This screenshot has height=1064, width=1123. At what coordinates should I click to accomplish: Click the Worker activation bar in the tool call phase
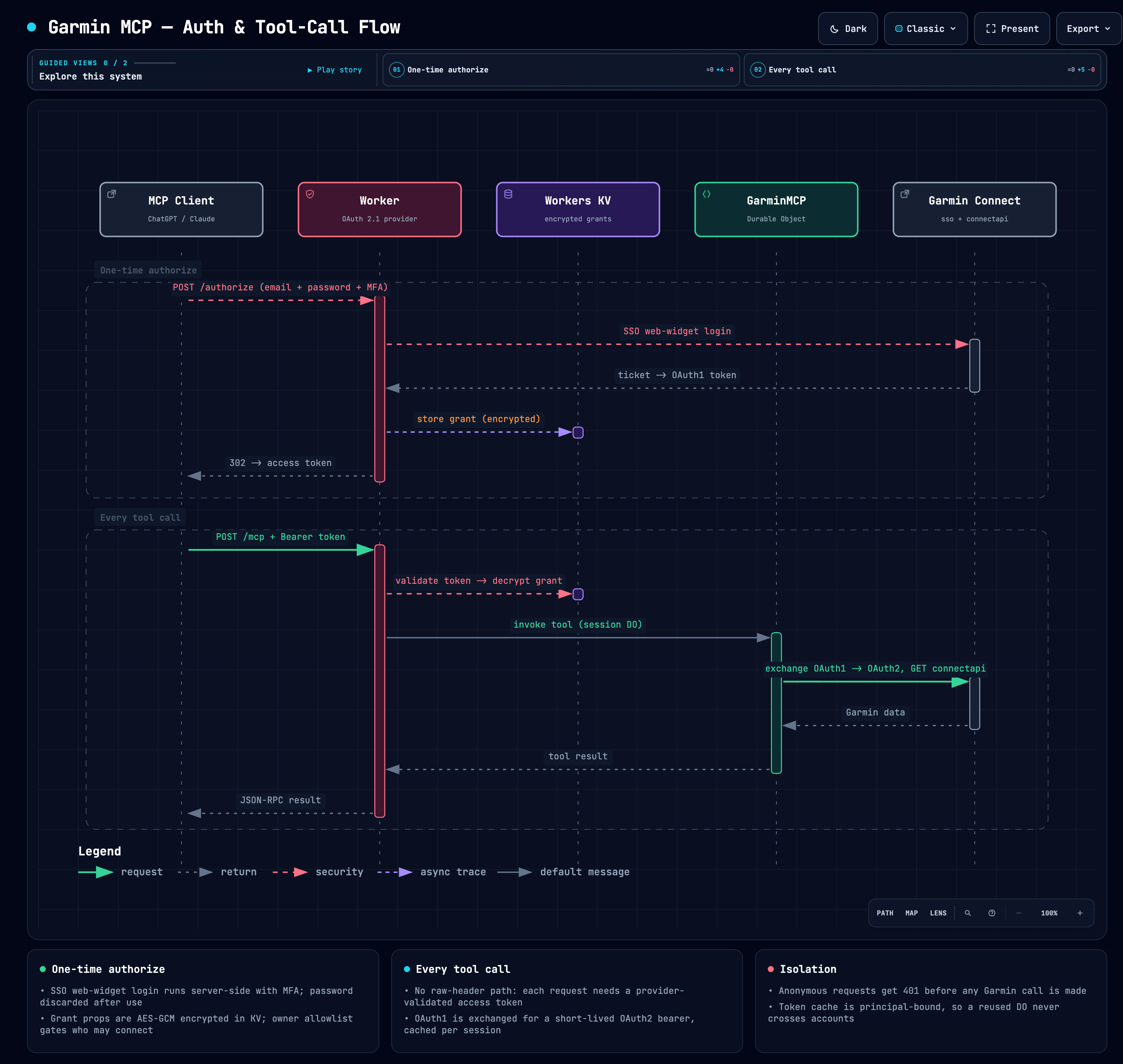[x=380, y=681]
